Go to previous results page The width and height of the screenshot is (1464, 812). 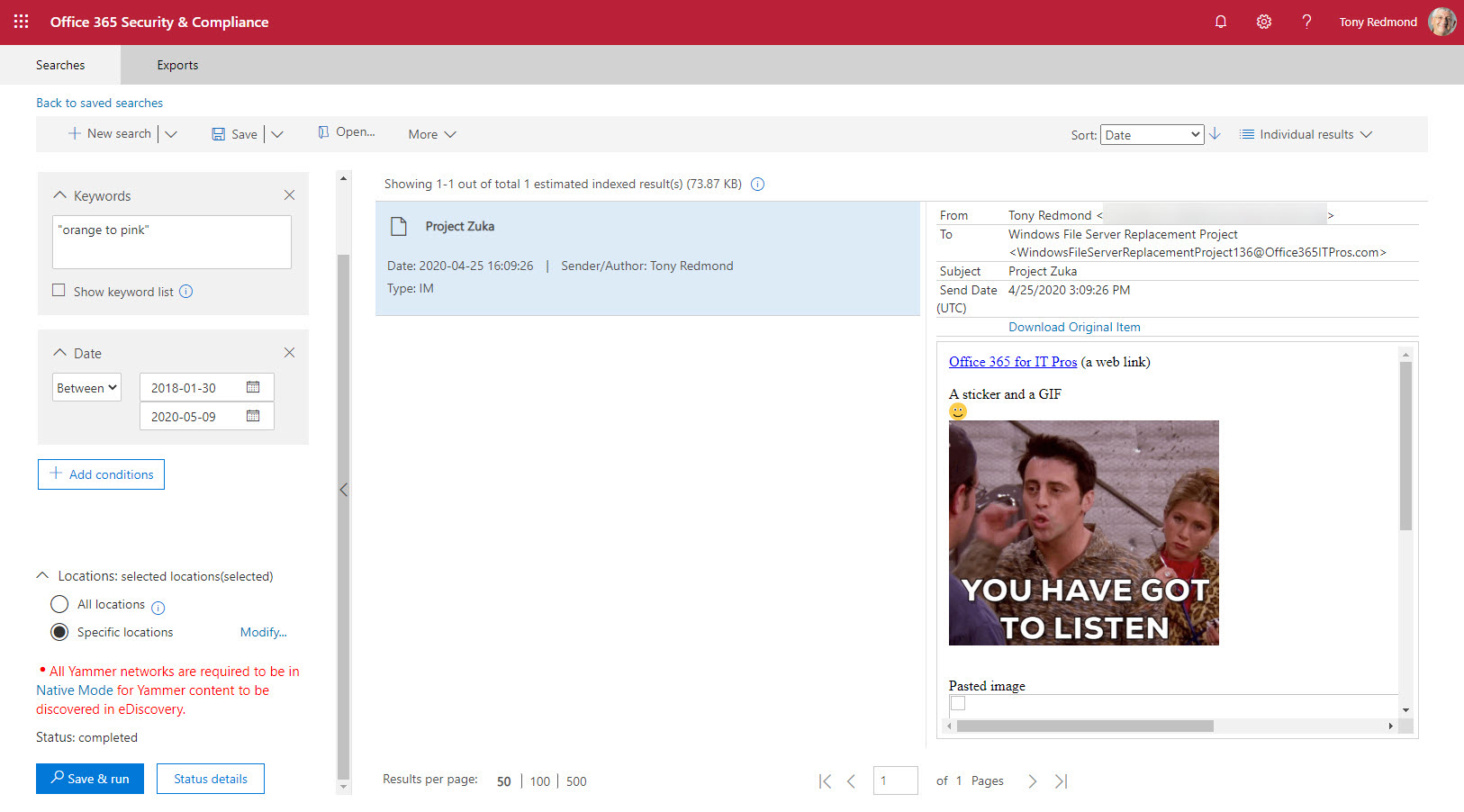[851, 781]
